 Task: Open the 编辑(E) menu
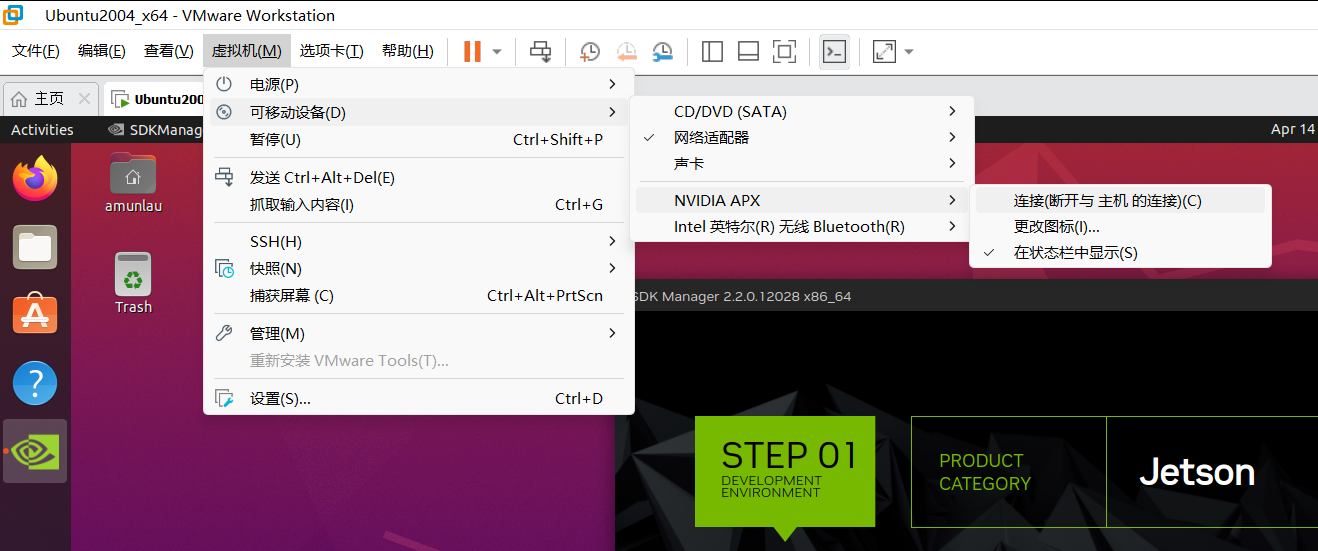(x=102, y=51)
